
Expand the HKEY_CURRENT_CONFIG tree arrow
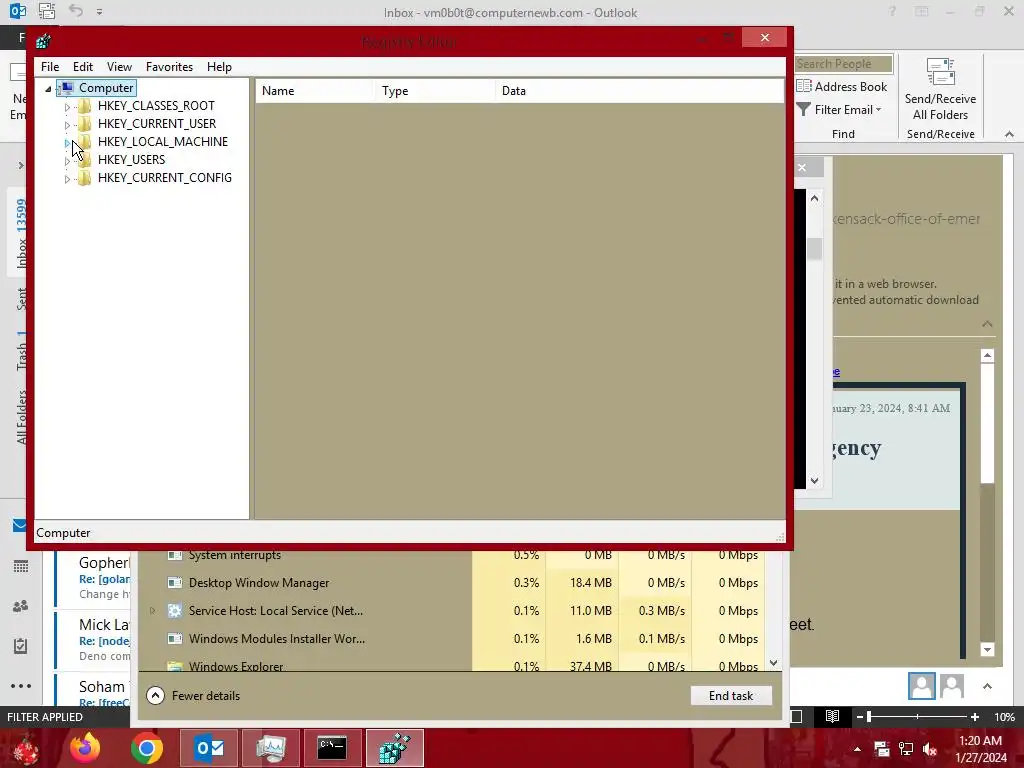(x=67, y=178)
